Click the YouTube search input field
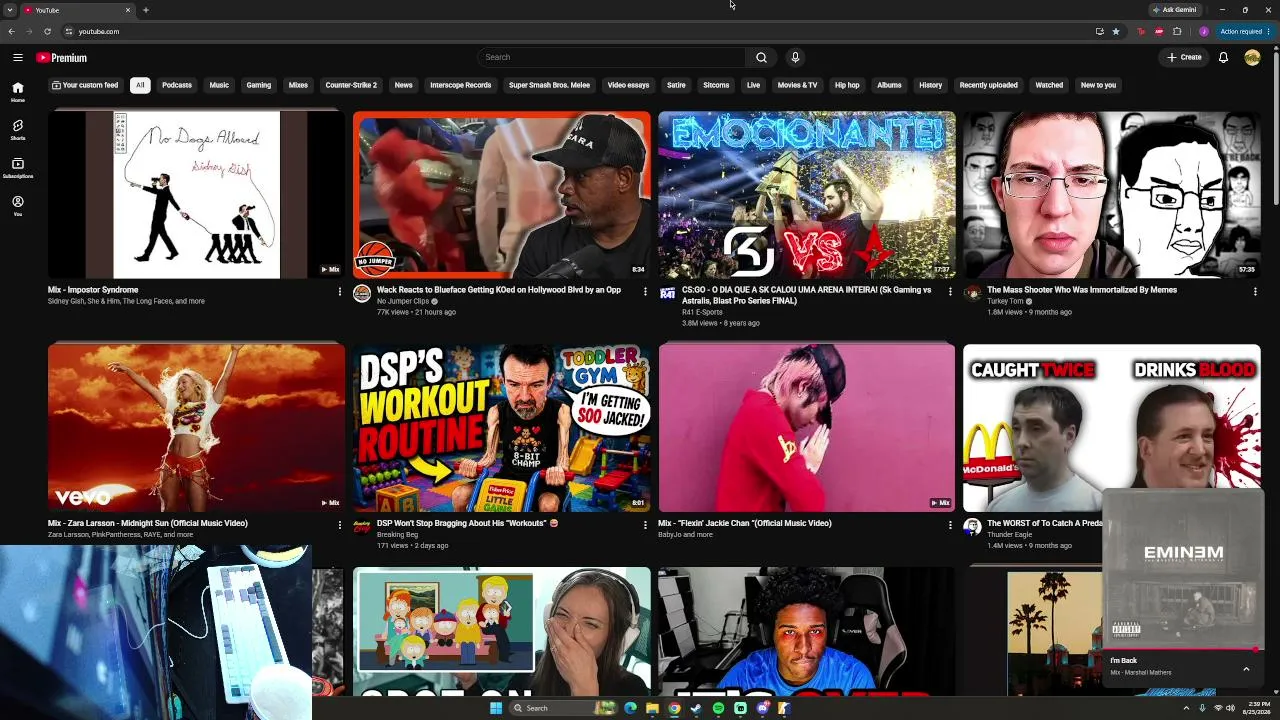Image resolution: width=1280 pixels, height=720 pixels. tap(611, 57)
